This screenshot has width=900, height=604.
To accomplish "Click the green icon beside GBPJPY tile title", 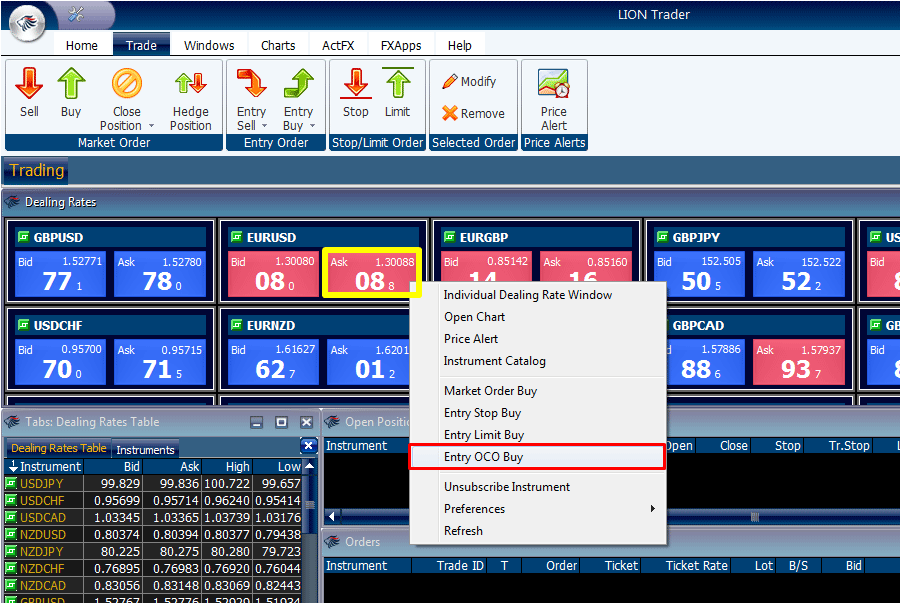I will pos(662,237).
